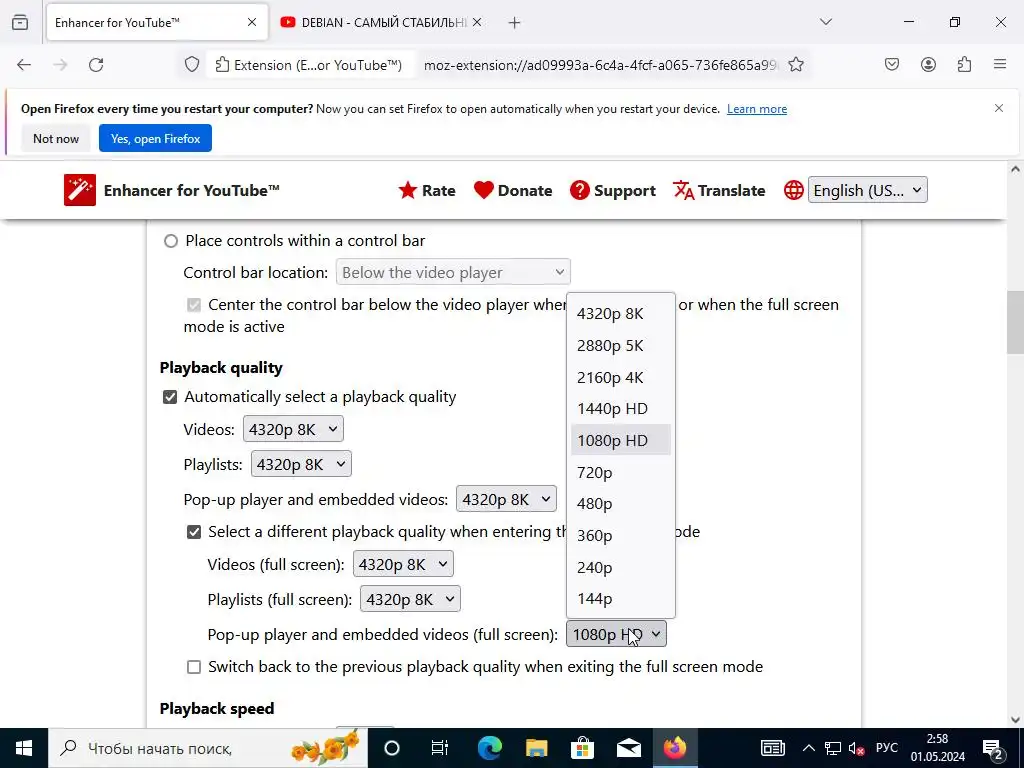
Task: Open File Explorer from the taskbar
Action: (536, 748)
